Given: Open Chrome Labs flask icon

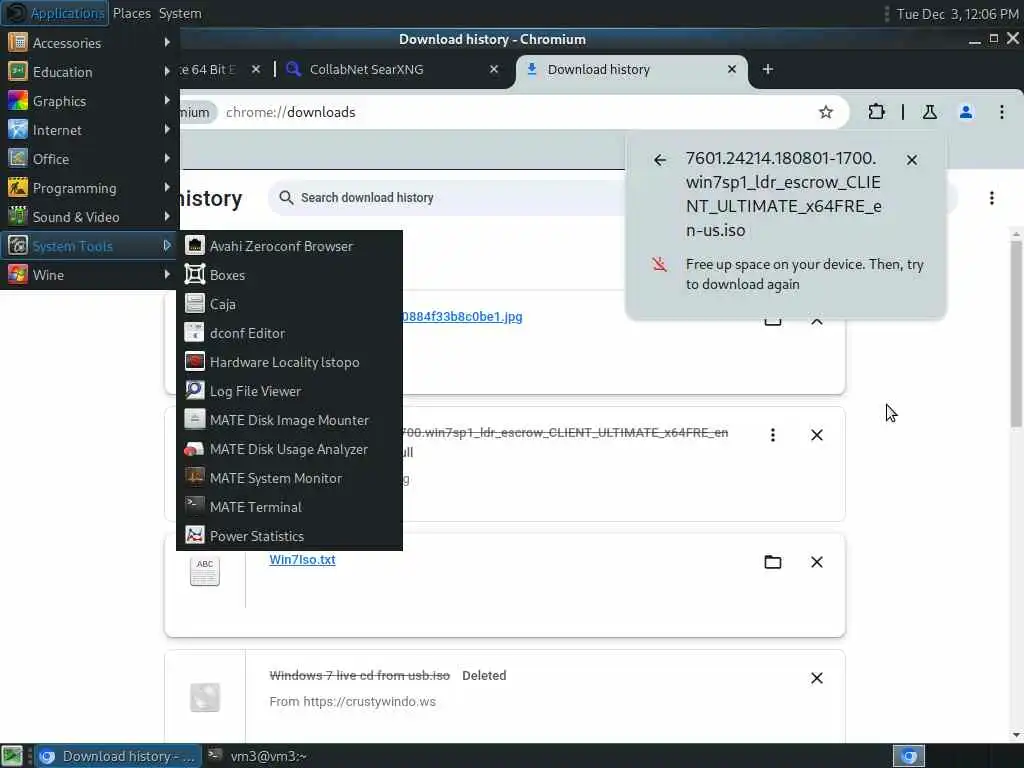Looking at the screenshot, I should [x=930, y=112].
